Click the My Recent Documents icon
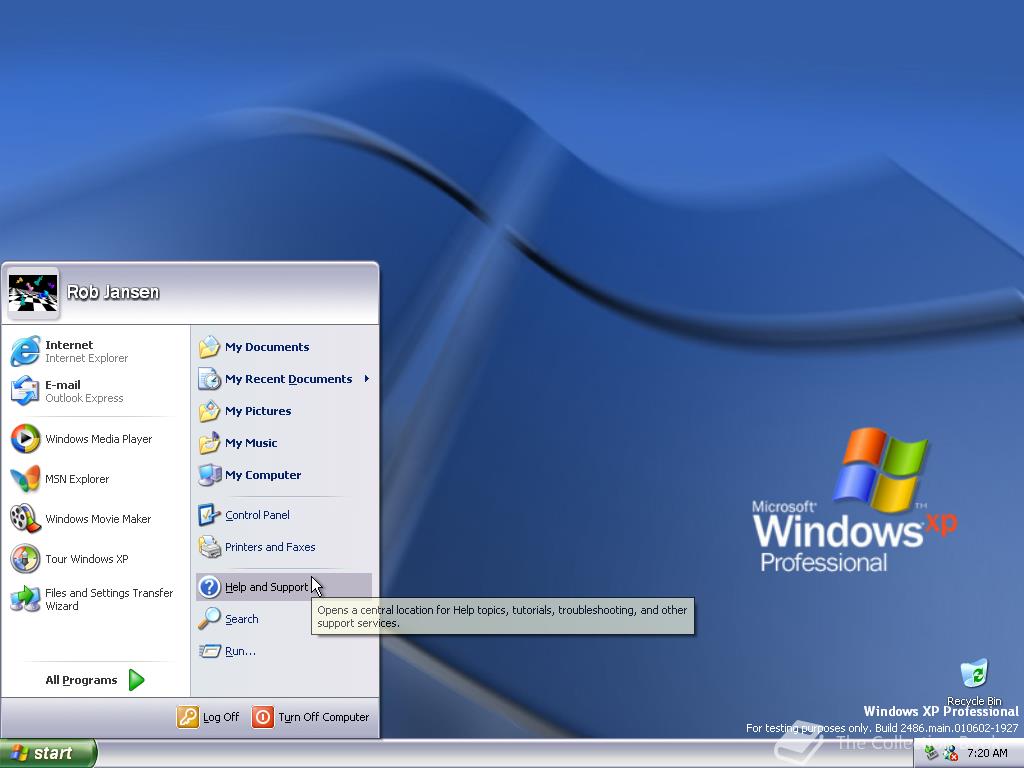Image resolution: width=1024 pixels, height=768 pixels. click(x=210, y=379)
